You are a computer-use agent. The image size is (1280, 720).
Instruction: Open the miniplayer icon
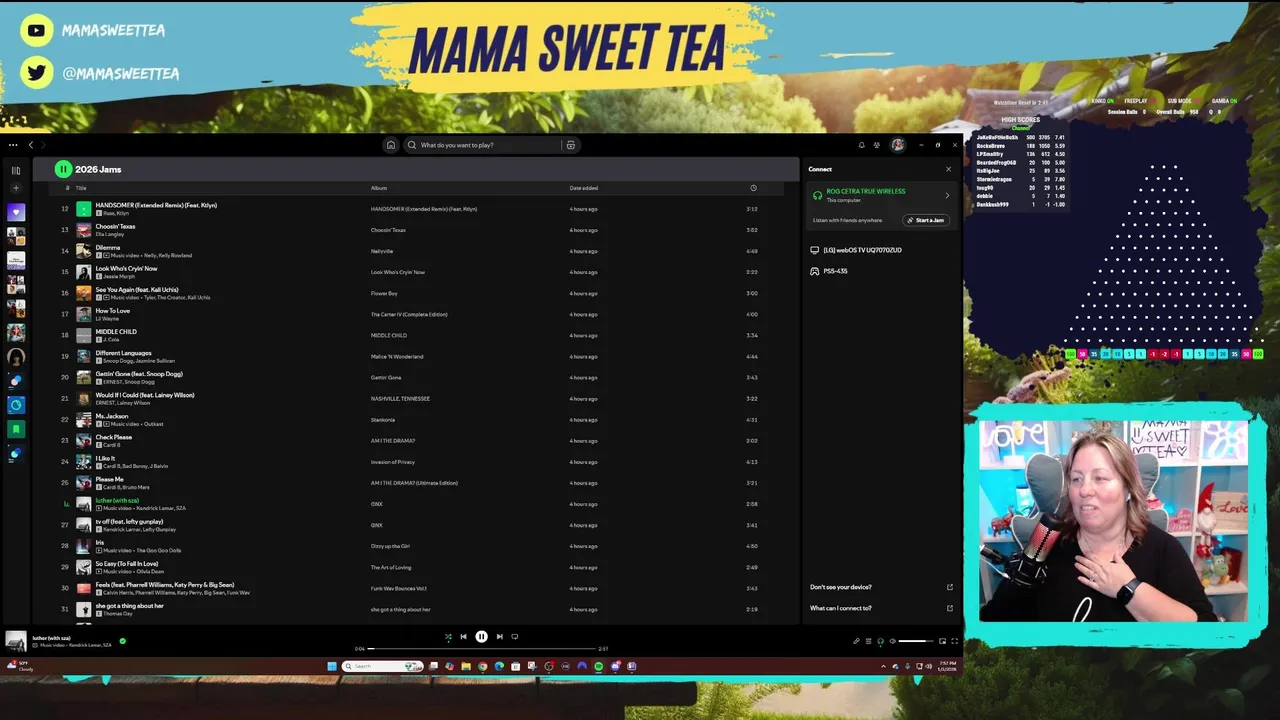942,641
